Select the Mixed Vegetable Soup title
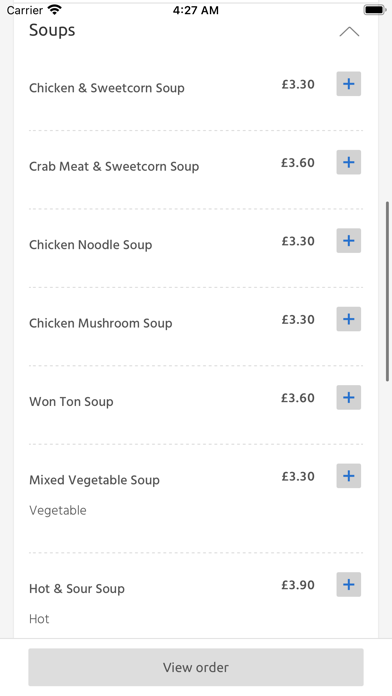This screenshot has width=392, height=696. pos(94,480)
